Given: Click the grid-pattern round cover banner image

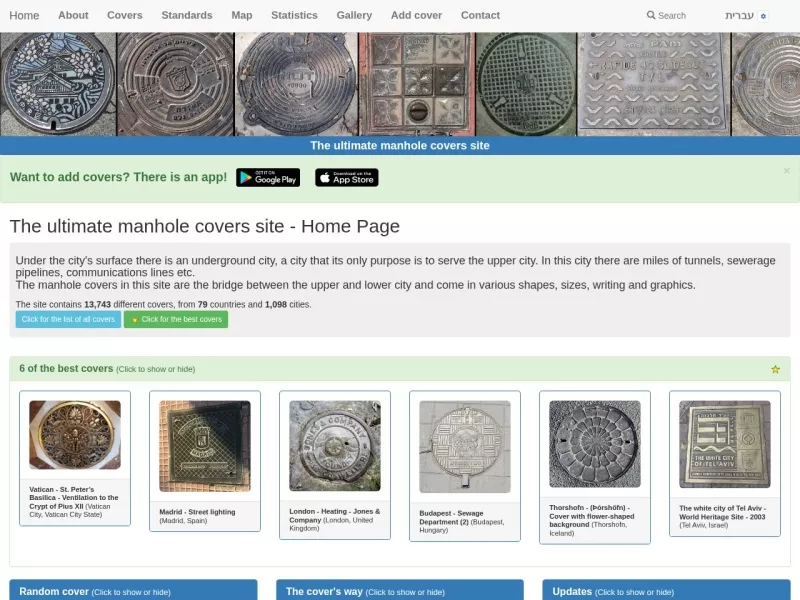Looking at the screenshot, I should (526, 84).
